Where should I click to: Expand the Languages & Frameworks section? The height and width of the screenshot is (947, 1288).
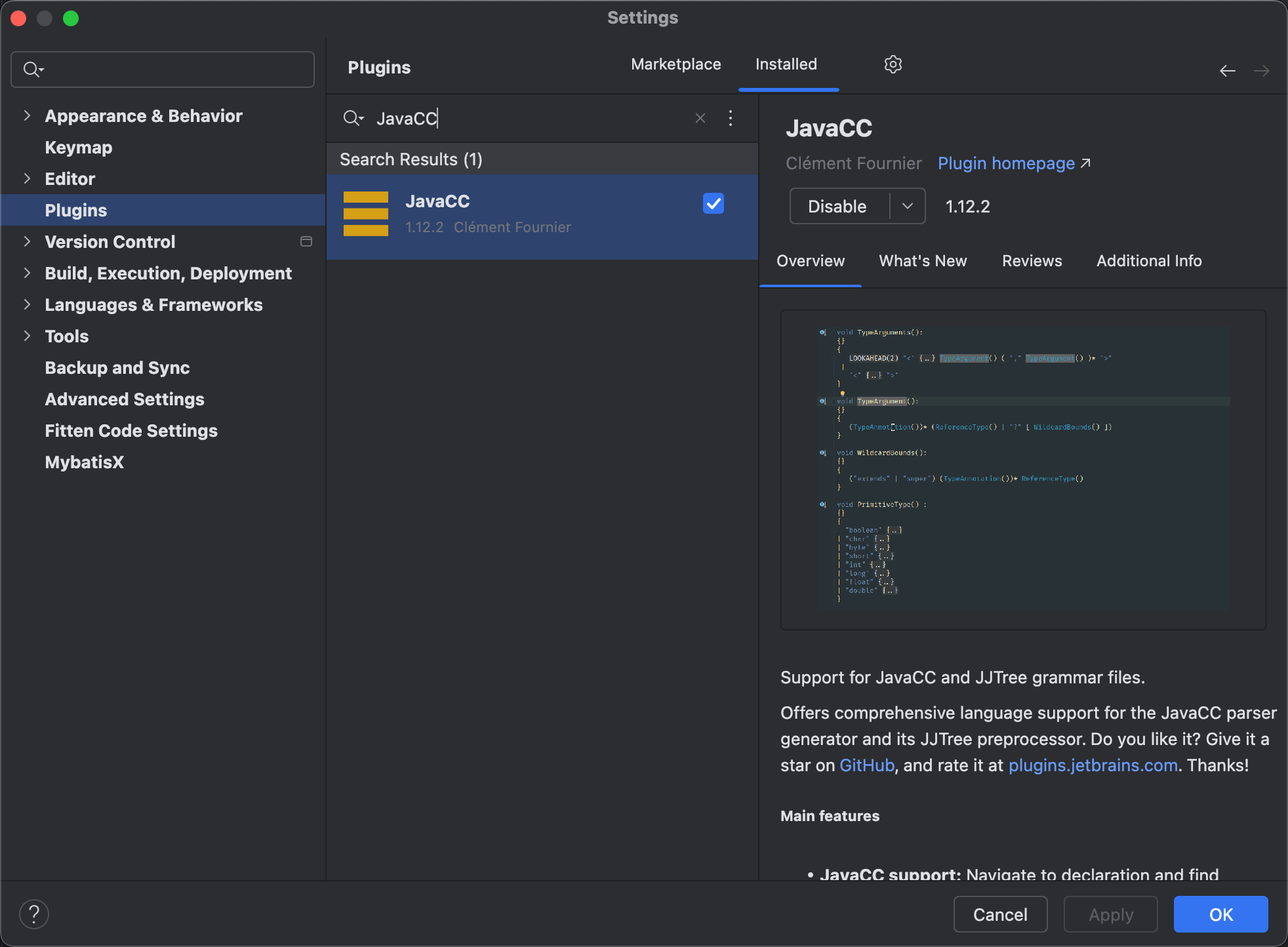coord(27,304)
